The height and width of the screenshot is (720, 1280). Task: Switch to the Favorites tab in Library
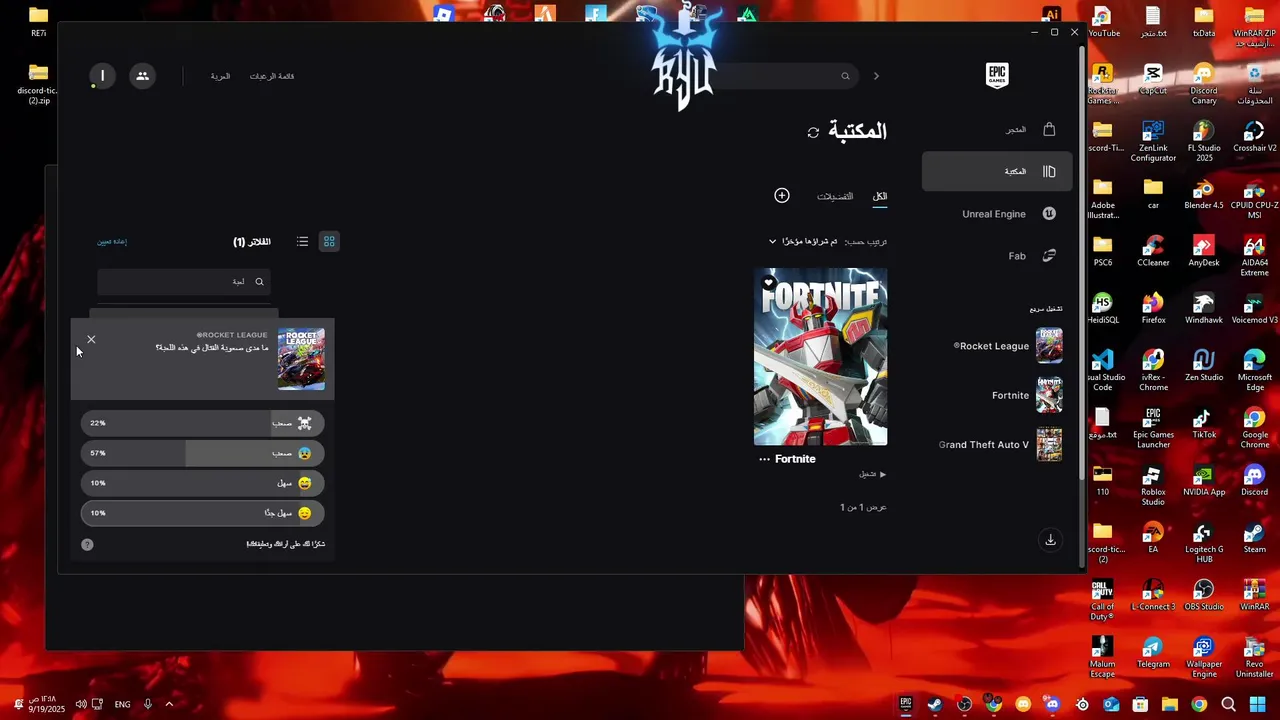coord(835,196)
